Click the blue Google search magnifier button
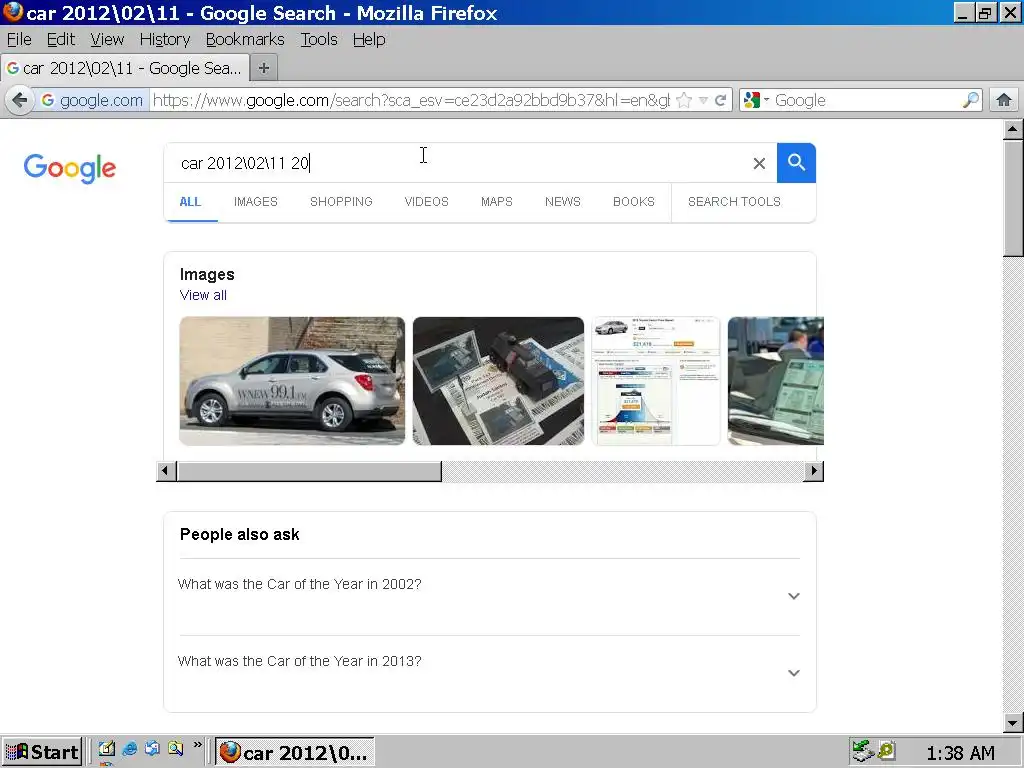The width and height of the screenshot is (1024, 768). 796,163
